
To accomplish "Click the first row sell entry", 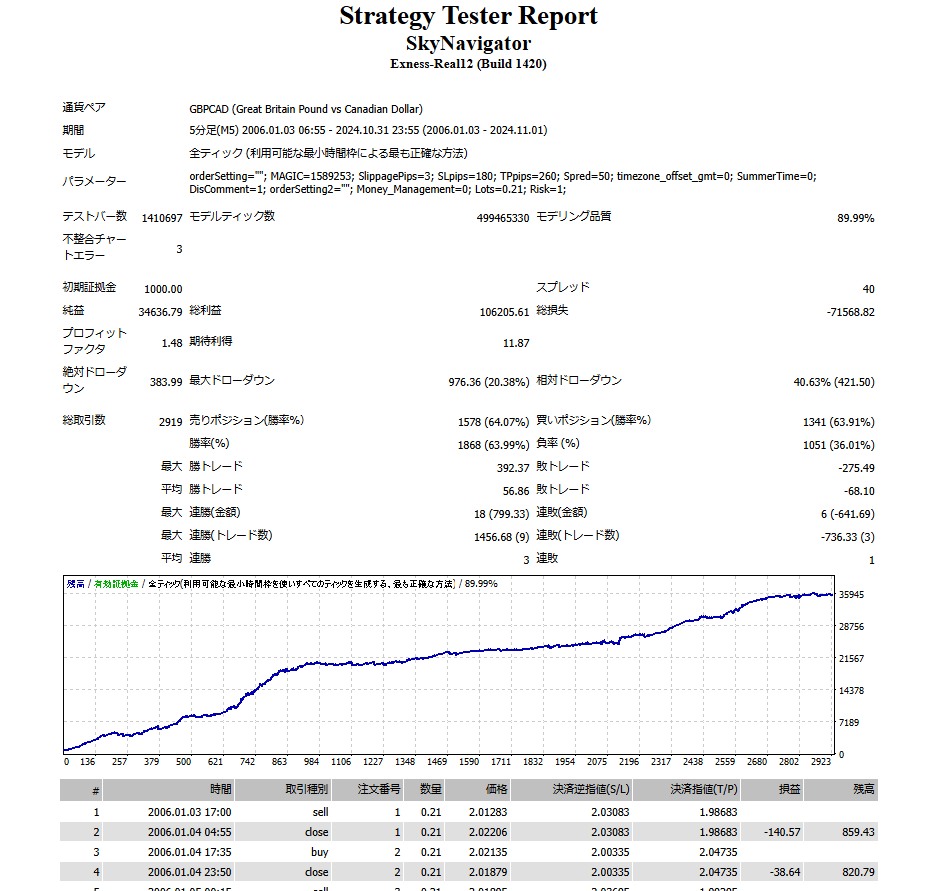I will pyautogui.click(x=320, y=813).
